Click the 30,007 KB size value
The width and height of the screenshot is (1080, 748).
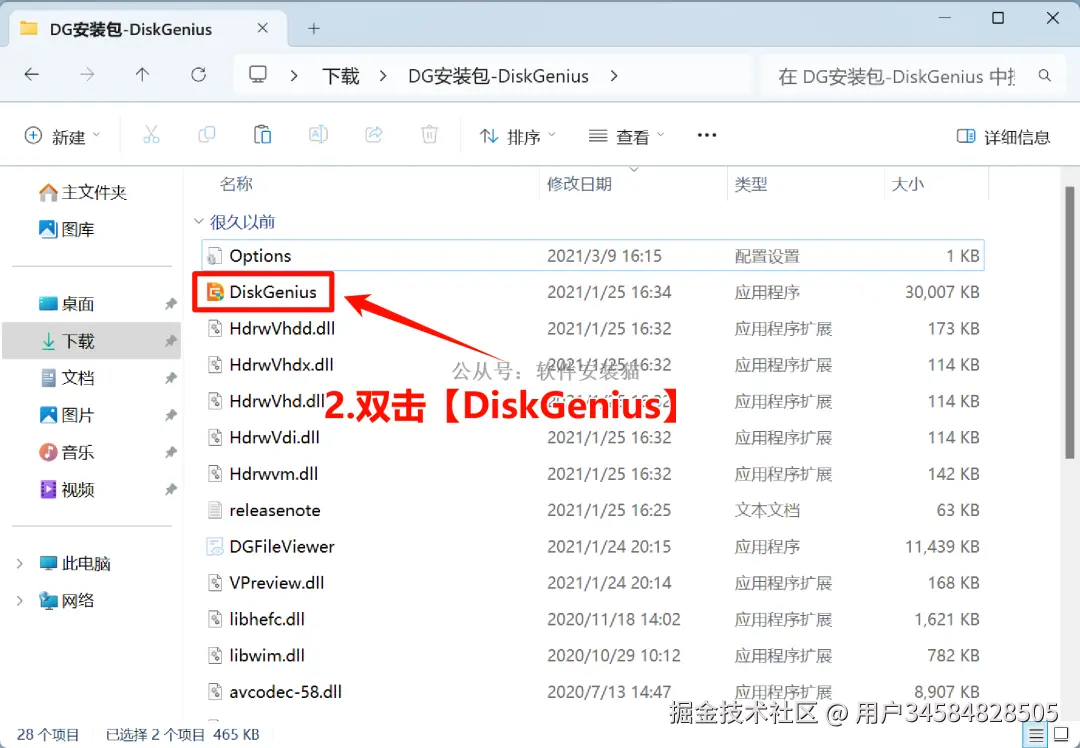pyautogui.click(x=942, y=292)
